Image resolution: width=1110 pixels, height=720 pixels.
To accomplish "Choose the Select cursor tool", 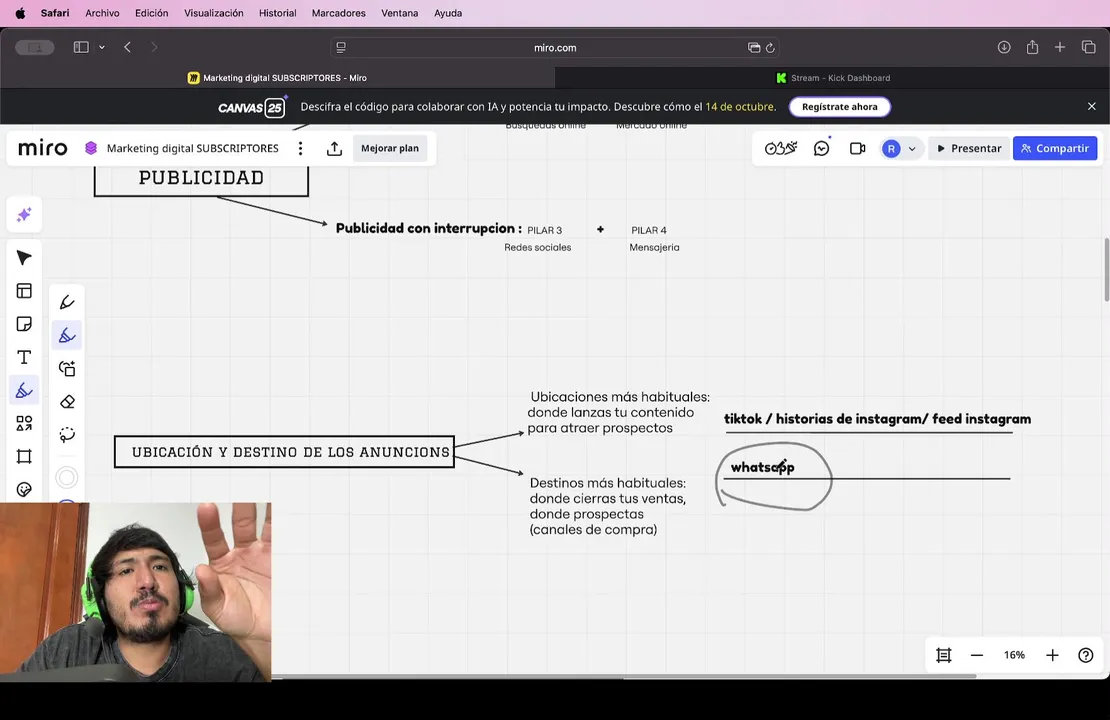I will click(24, 258).
